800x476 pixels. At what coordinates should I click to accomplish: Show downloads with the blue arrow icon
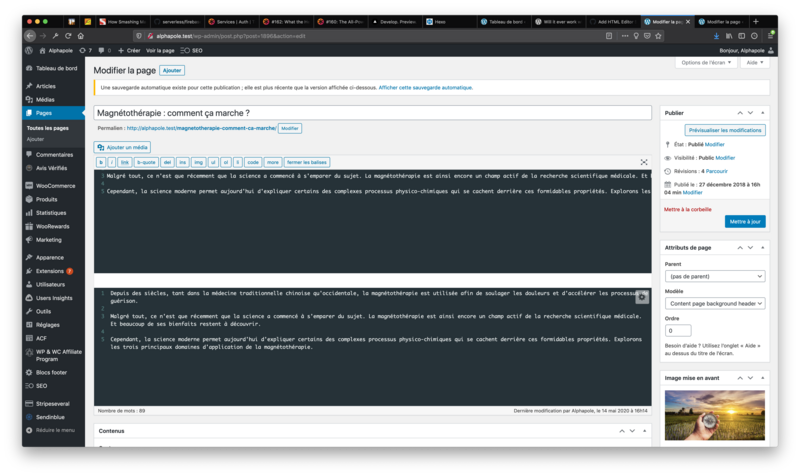(x=716, y=36)
